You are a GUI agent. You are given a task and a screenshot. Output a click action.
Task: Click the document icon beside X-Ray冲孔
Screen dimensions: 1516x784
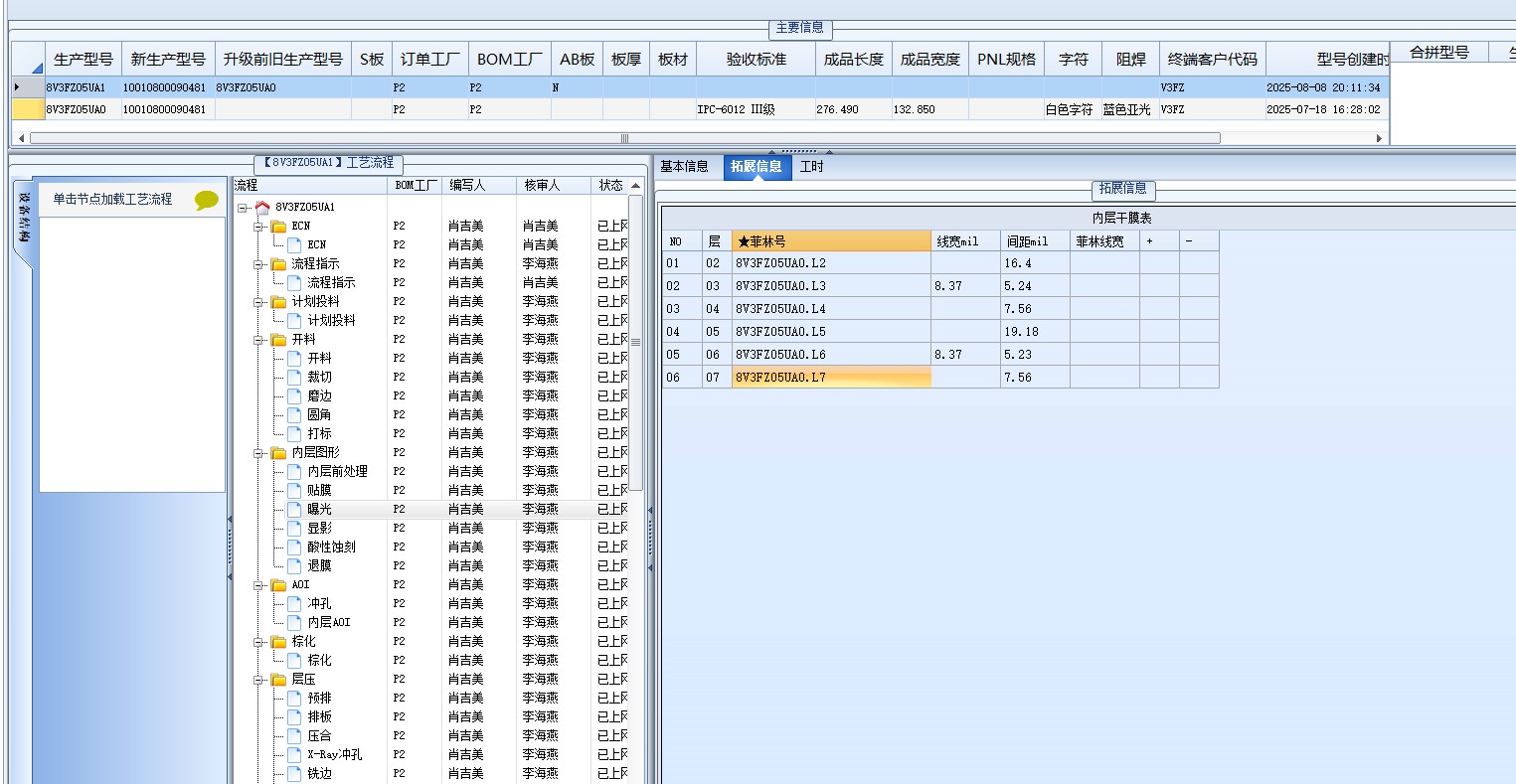294,754
